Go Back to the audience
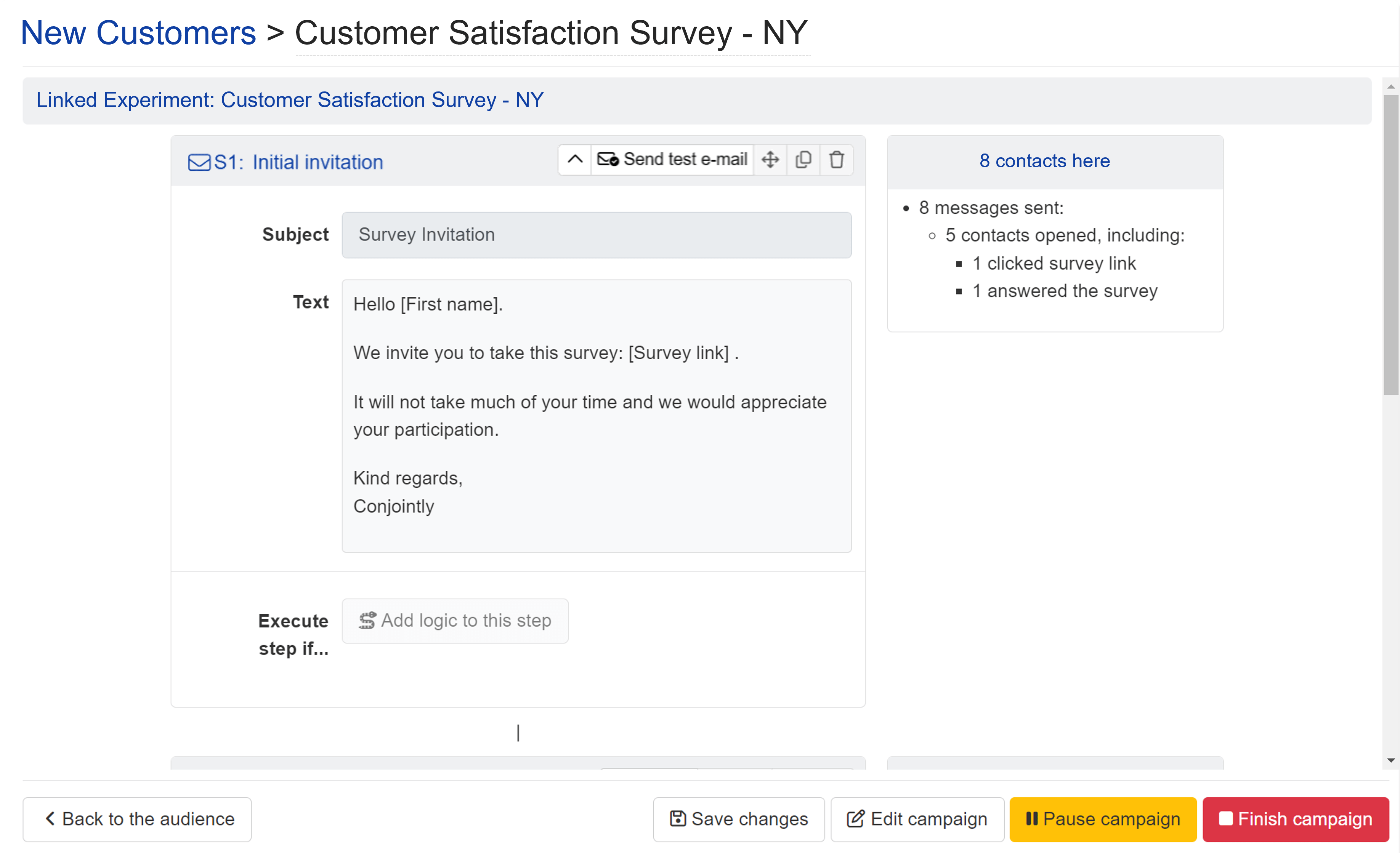Screen dimensions: 1400x853 pyautogui.click(x=138, y=819)
